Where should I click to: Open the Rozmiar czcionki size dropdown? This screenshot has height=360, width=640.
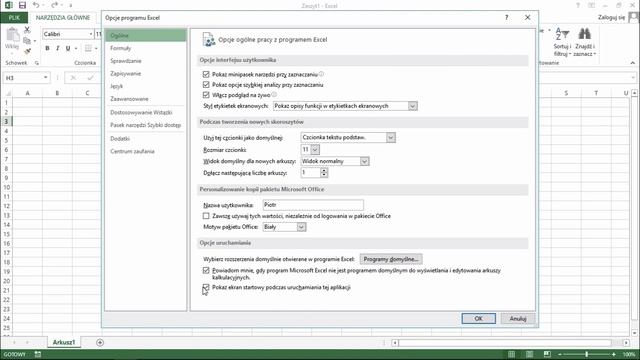[315, 150]
